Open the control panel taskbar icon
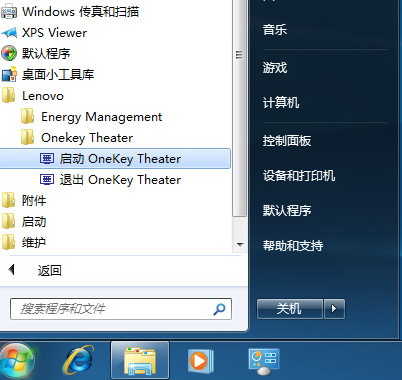Image resolution: width=402 pixels, height=380 pixels. coord(264,361)
